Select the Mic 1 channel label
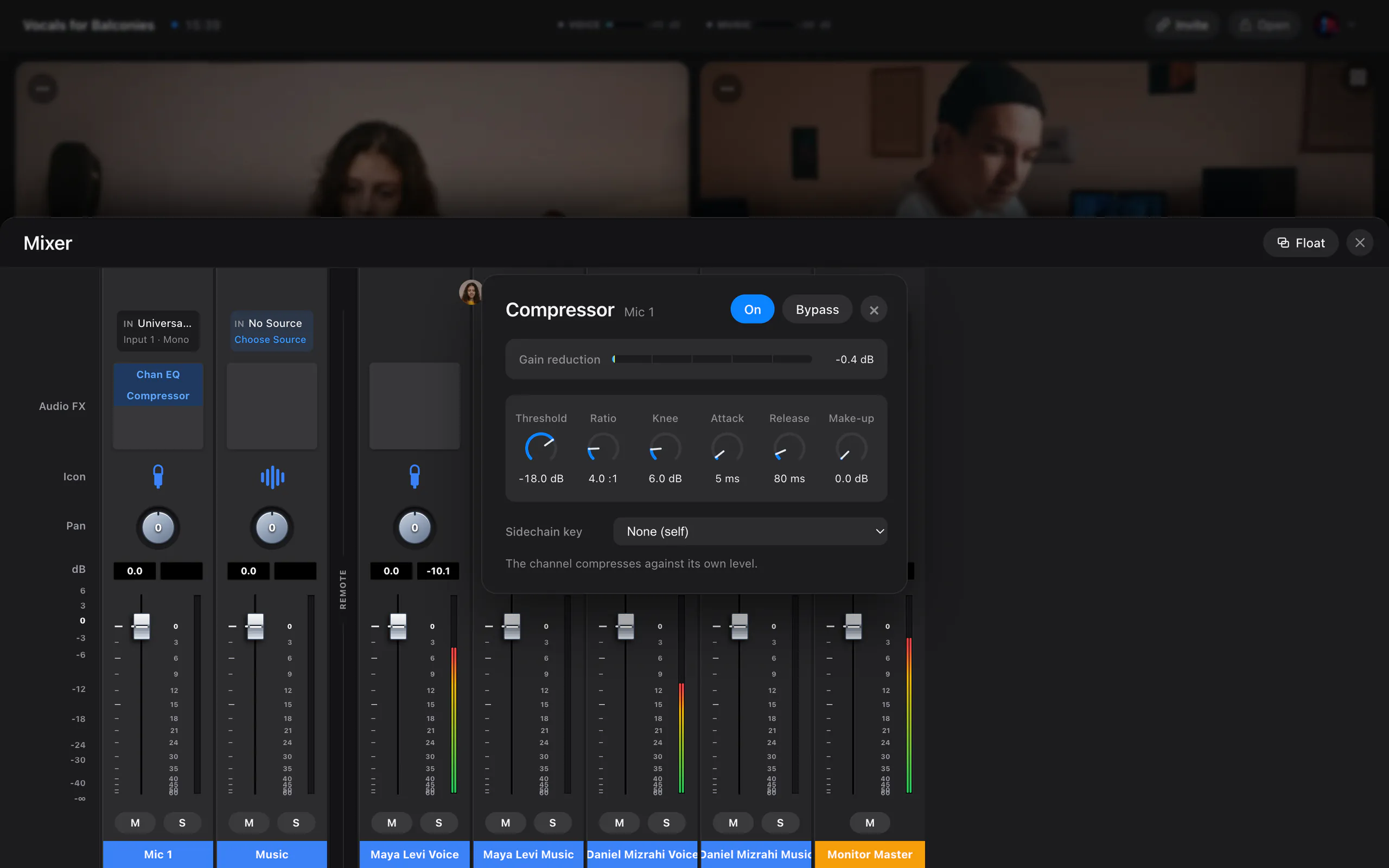Viewport: 1389px width, 868px height. [x=158, y=854]
